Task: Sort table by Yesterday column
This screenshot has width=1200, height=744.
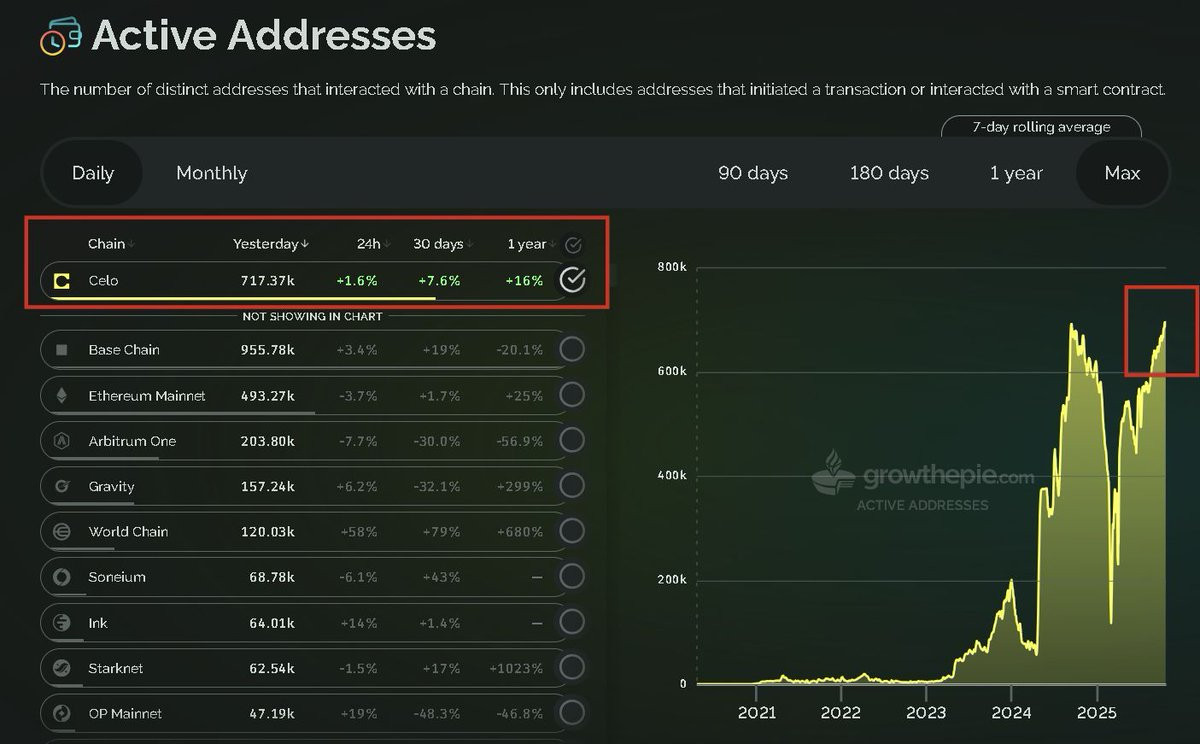Action: (x=270, y=244)
